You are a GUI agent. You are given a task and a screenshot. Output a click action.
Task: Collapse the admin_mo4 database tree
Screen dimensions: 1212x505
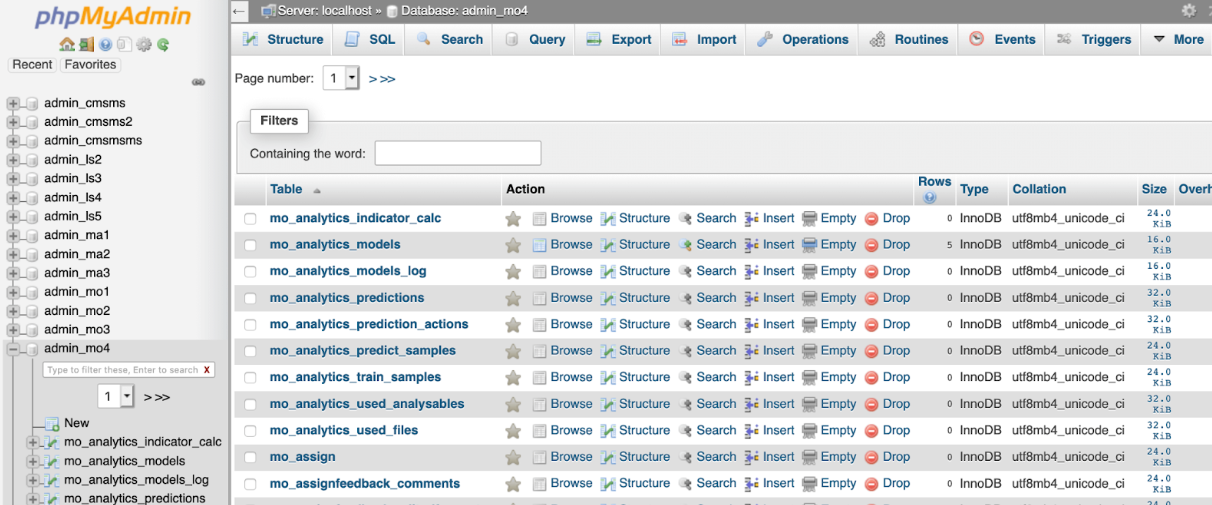(x=13, y=349)
